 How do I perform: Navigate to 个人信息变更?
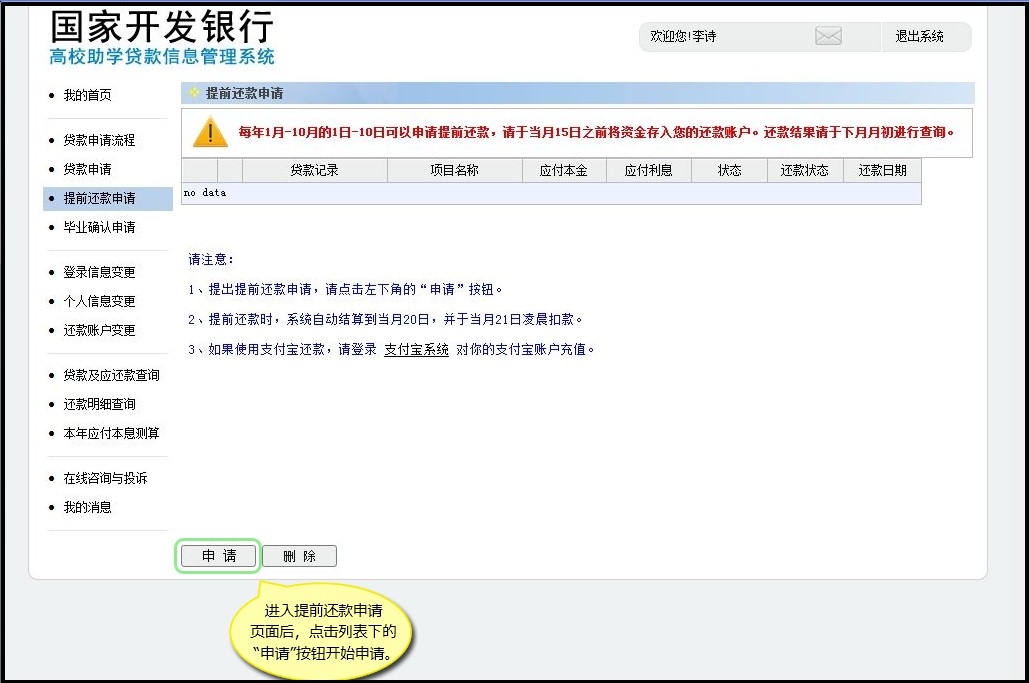click(99, 301)
